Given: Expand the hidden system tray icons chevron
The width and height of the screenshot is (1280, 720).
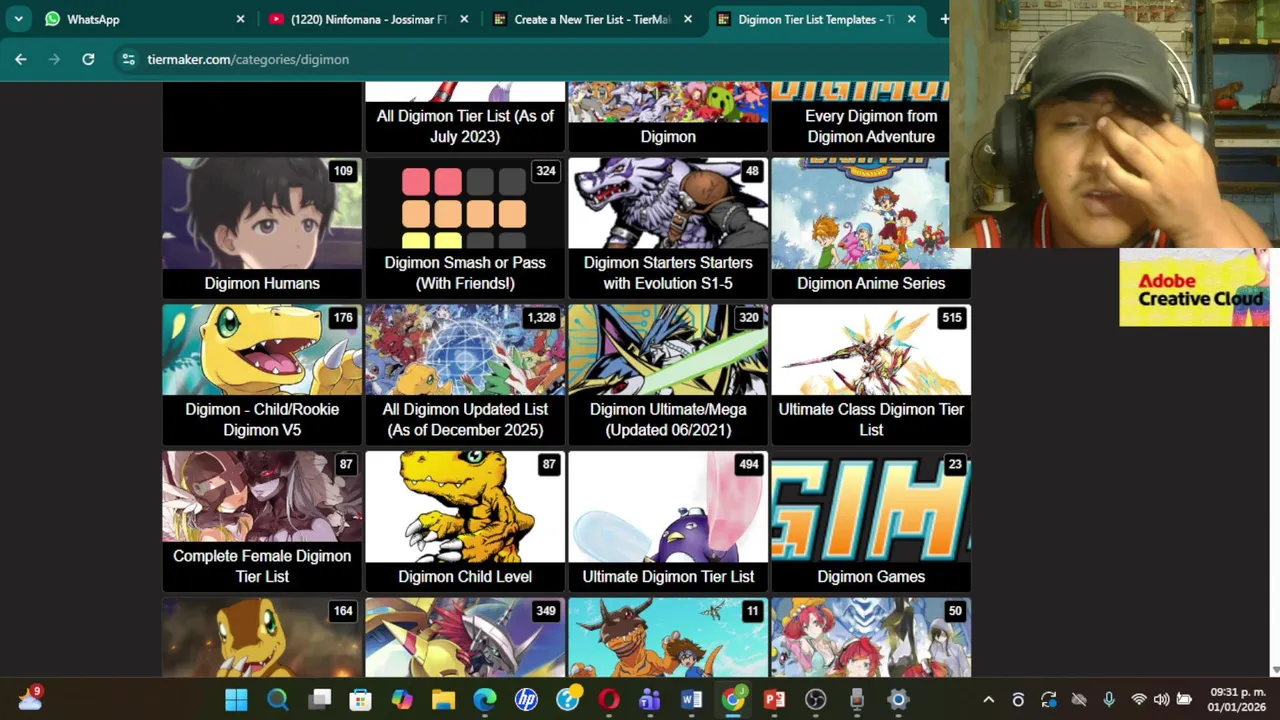Looking at the screenshot, I should pyautogui.click(x=988, y=700).
